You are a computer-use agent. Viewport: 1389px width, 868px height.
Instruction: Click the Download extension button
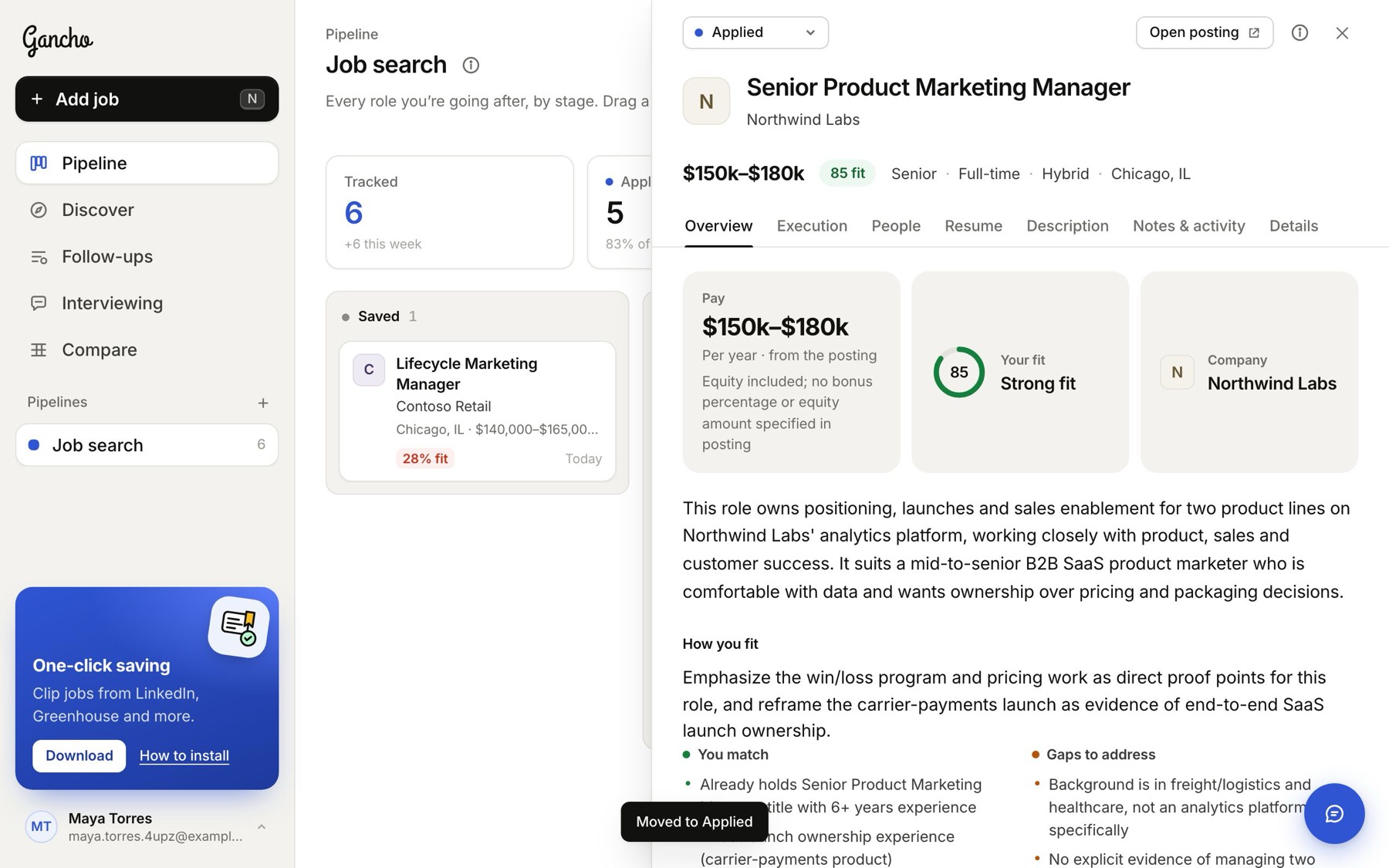pos(79,756)
